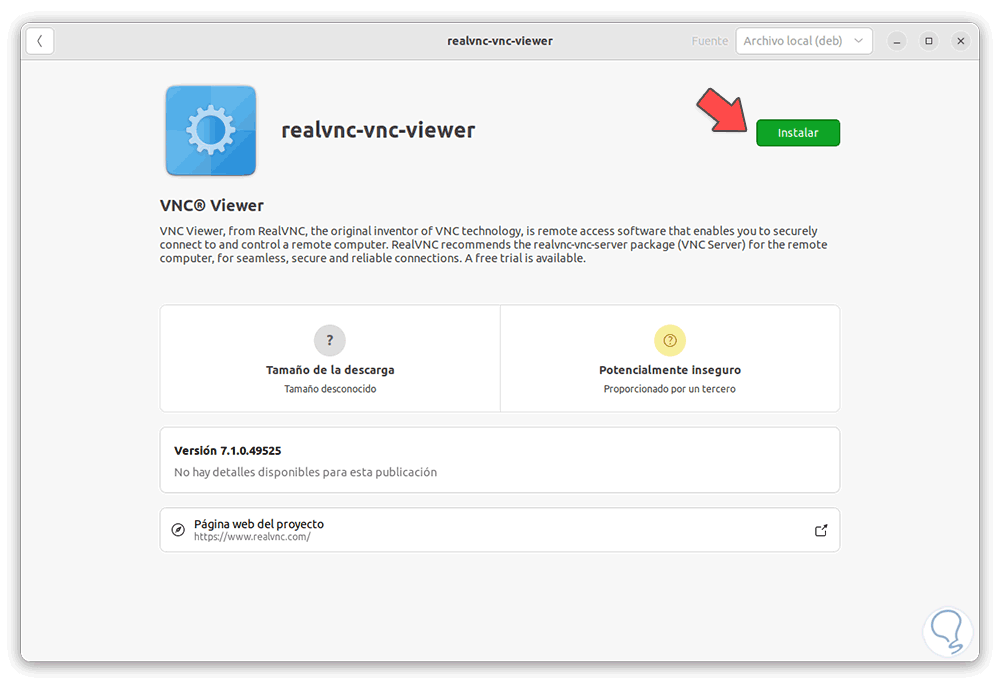Click the https://www.realvnc.com/ URL text
The width and height of the screenshot is (1000, 689).
pyautogui.click(x=252, y=537)
